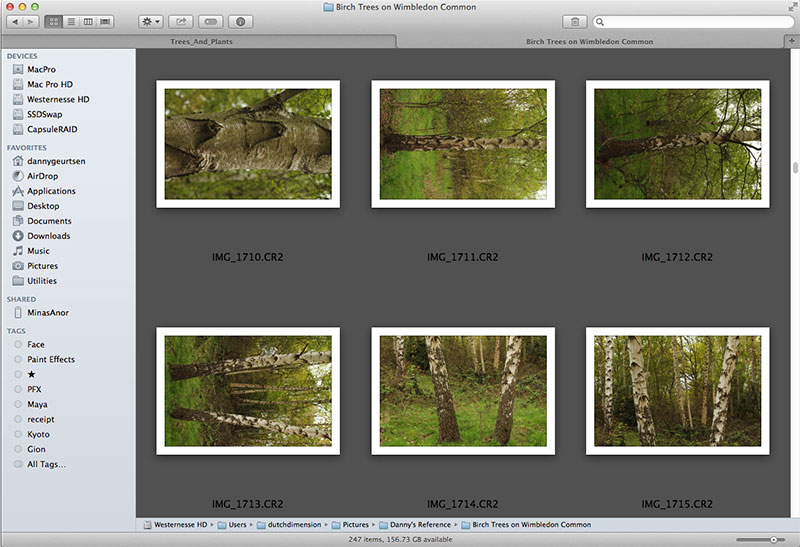
Task: Open the Utilities folder
Action: [x=42, y=281]
